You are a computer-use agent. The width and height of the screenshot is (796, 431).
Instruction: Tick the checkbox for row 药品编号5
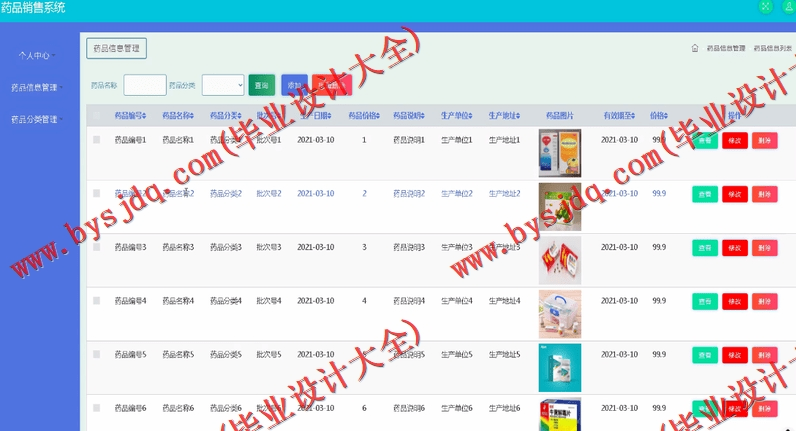point(96,354)
